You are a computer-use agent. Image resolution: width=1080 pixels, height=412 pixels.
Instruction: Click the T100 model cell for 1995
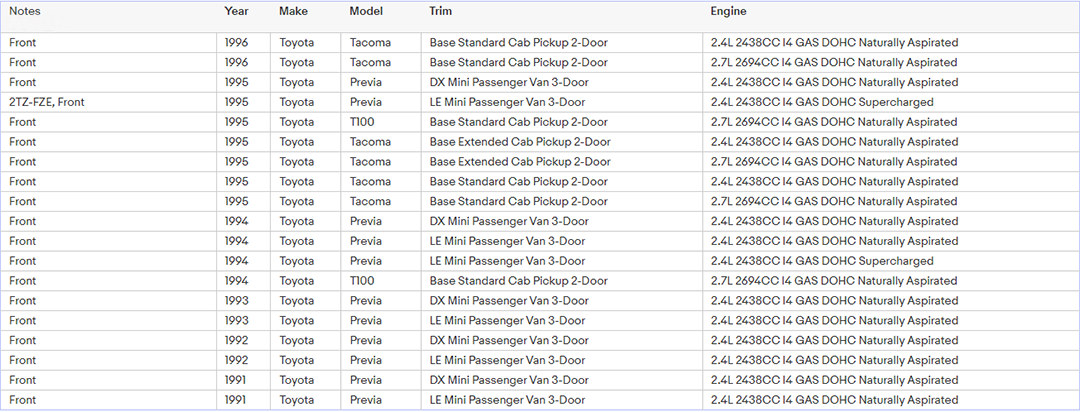pyautogui.click(x=362, y=122)
